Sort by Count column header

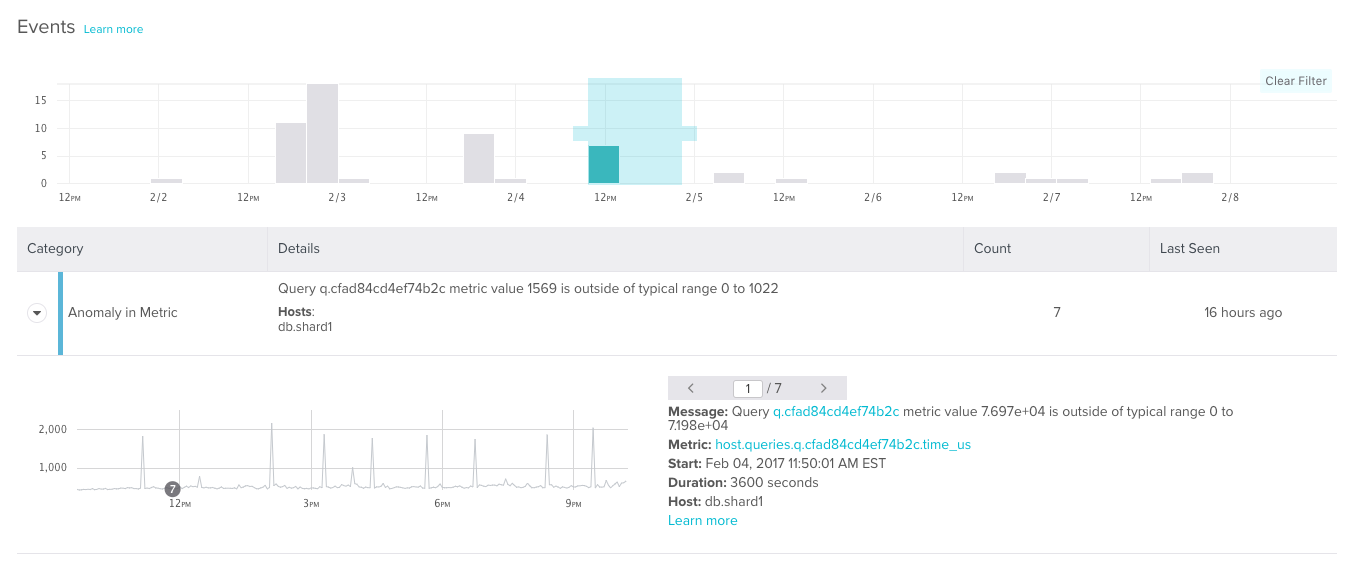tap(992, 248)
